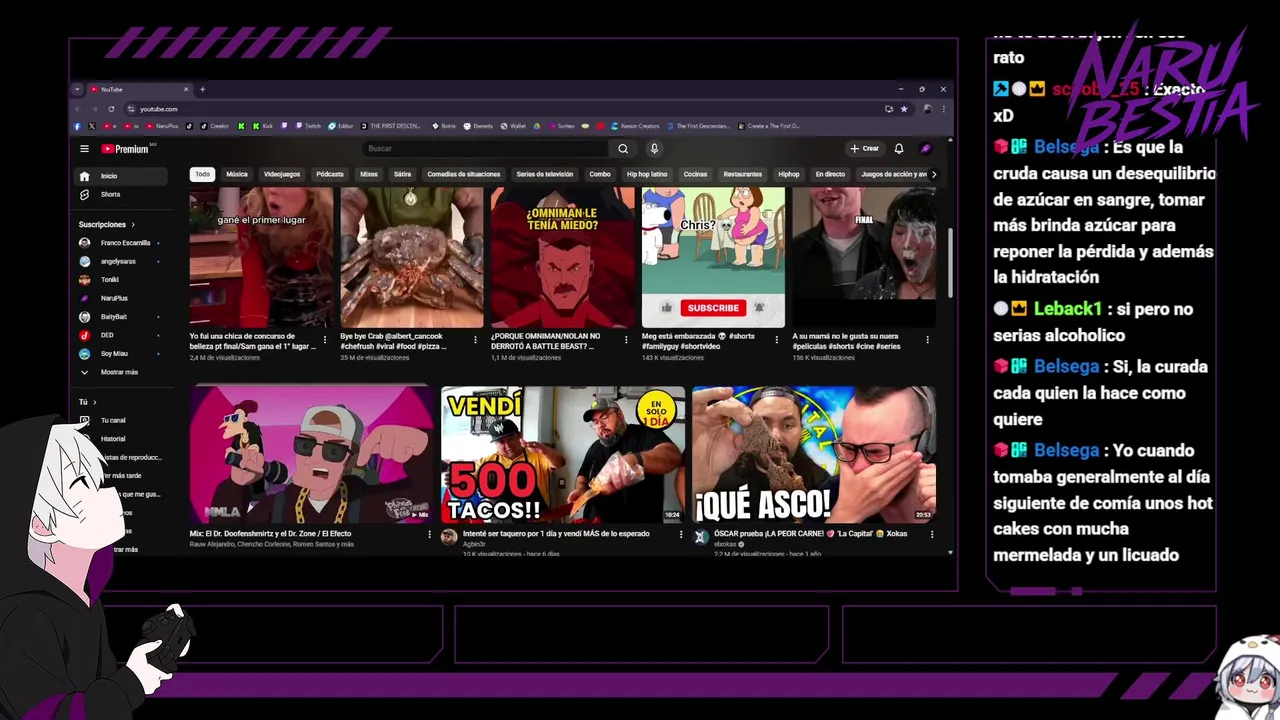Click the youtube.com address bar
The width and height of the screenshot is (1280, 720).
click(x=500, y=109)
